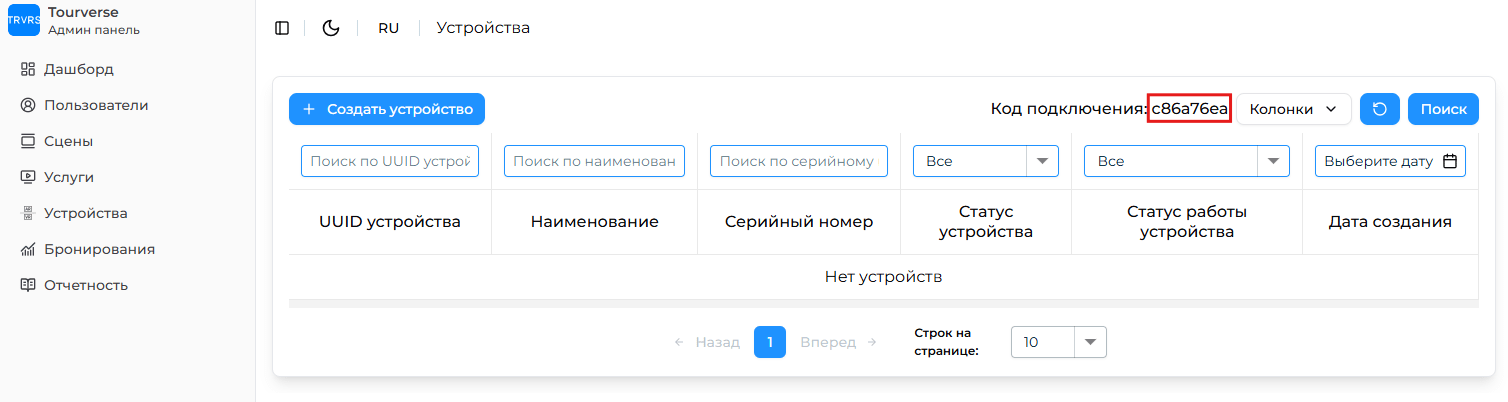This screenshot has width=1508, height=402.
Task: Select page 1 in pagination
Action: pos(769,342)
